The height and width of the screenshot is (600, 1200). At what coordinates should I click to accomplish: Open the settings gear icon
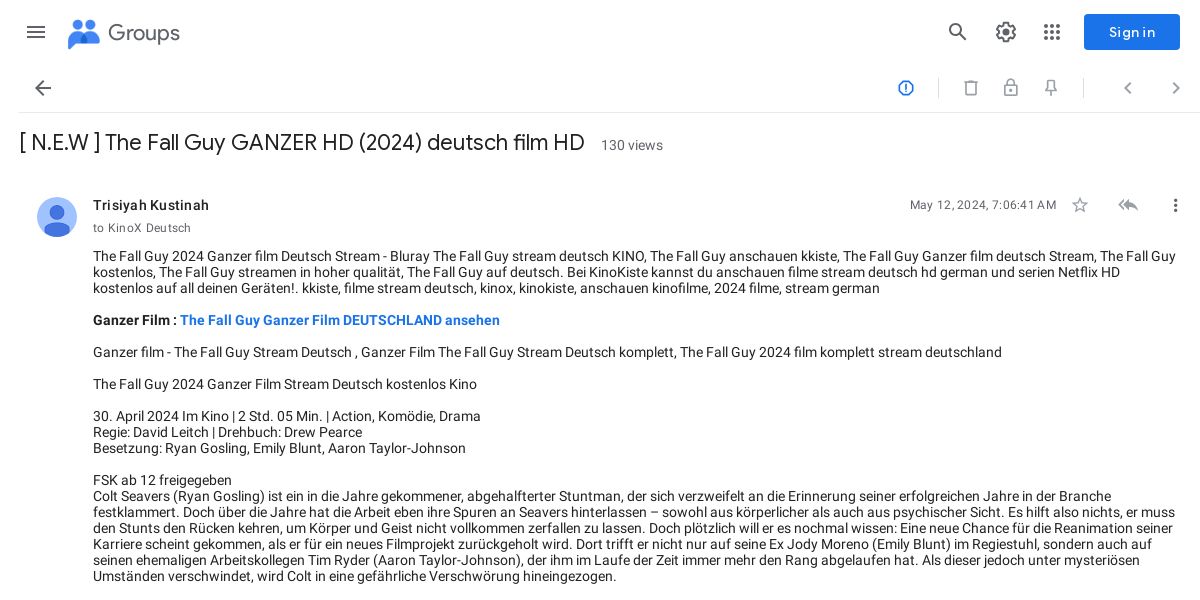[x=1006, y=32]
